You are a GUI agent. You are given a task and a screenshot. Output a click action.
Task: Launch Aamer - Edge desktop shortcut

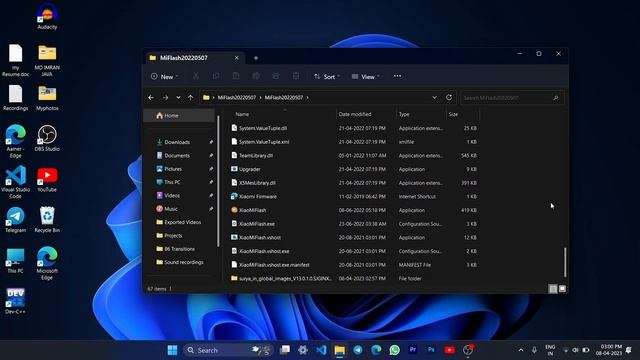pyautogui.click(x=16, y=141)
